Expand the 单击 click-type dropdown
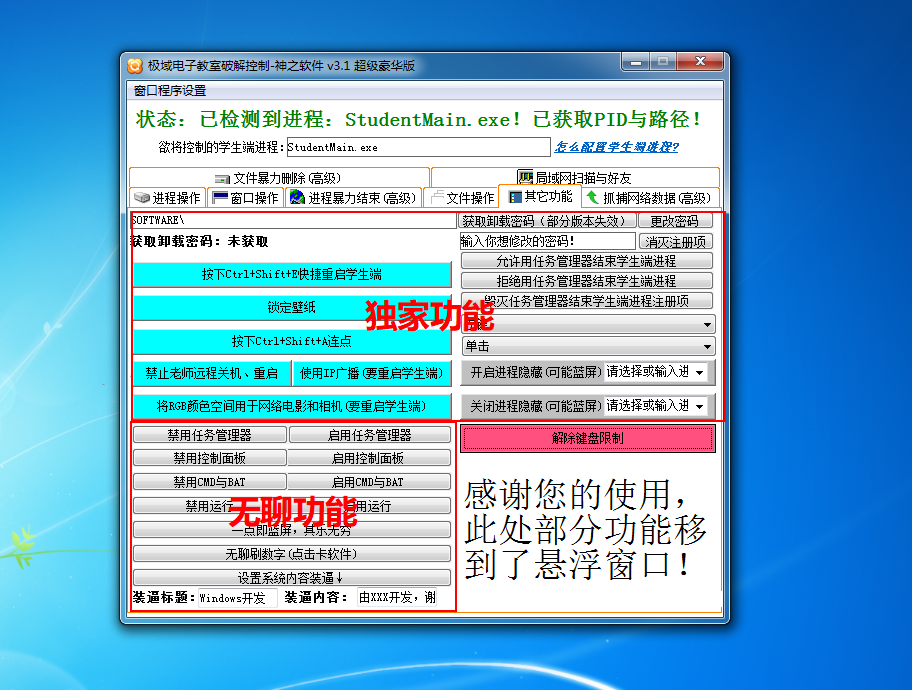This screenshot has height=690, width=912. tap(588, 346)
